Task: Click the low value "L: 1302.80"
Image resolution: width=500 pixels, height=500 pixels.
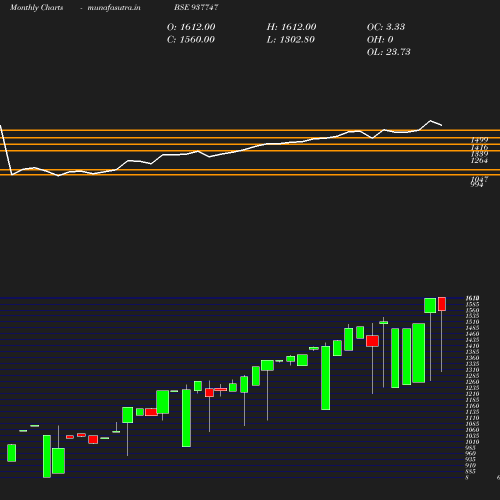Action: tap(291, 39)
